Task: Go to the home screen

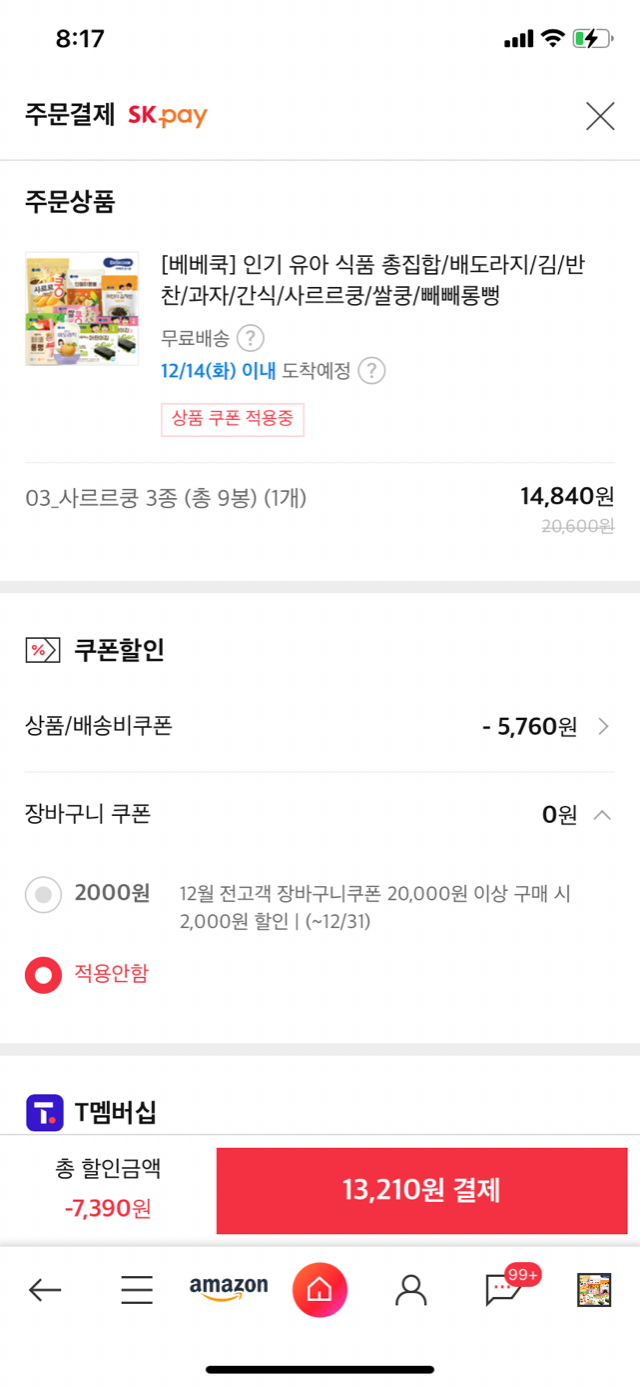Action: tap(319, 1290)
